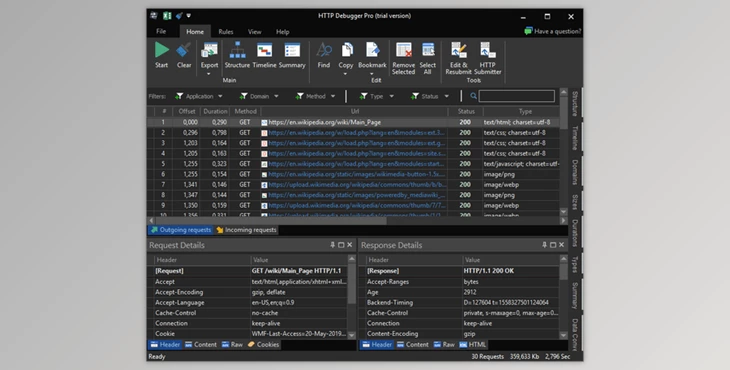Open the Timeline view

264,55
